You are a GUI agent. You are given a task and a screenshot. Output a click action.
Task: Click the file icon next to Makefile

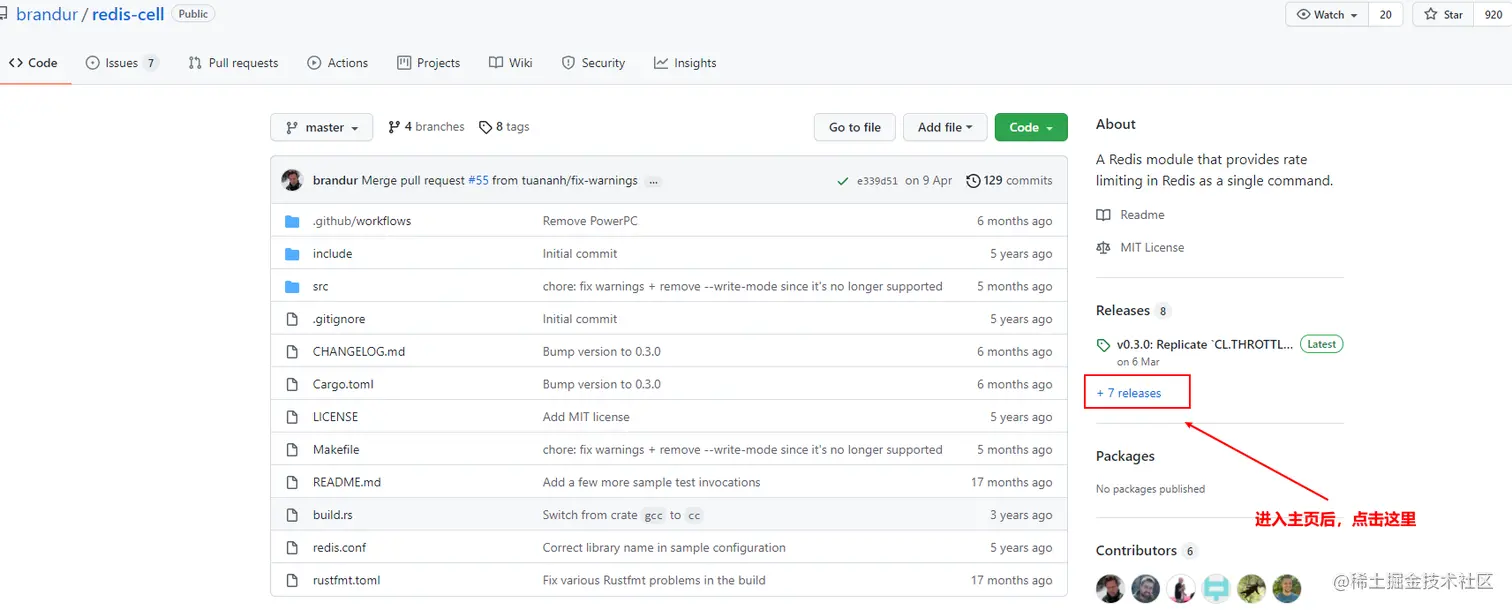pyautogui.click(x=292, y=450)
